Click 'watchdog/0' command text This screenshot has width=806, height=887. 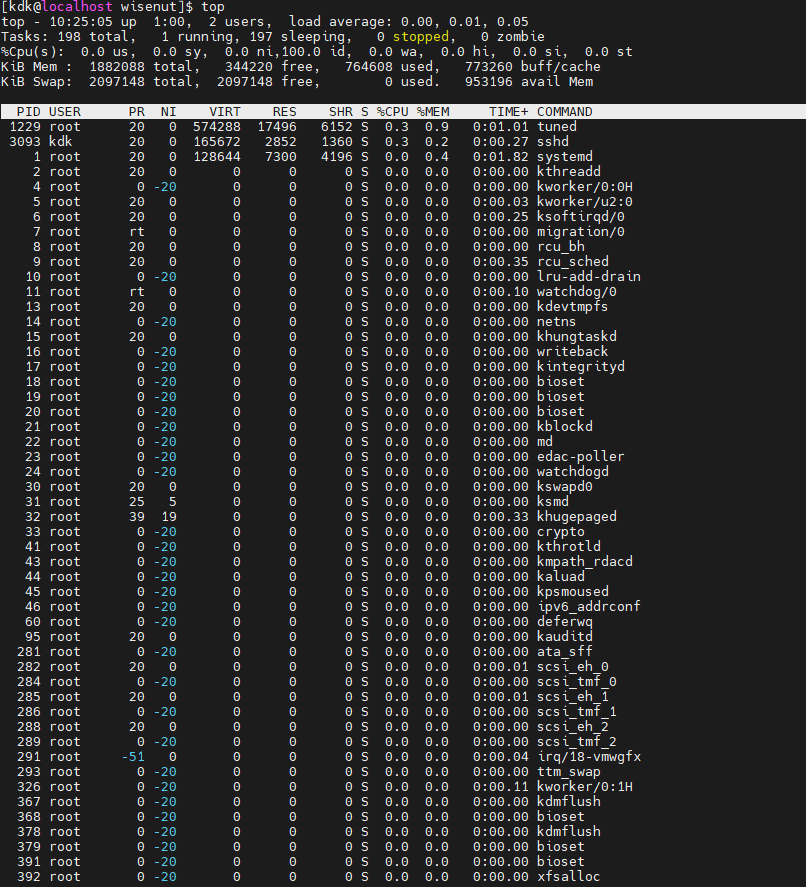tap(577, 291)
